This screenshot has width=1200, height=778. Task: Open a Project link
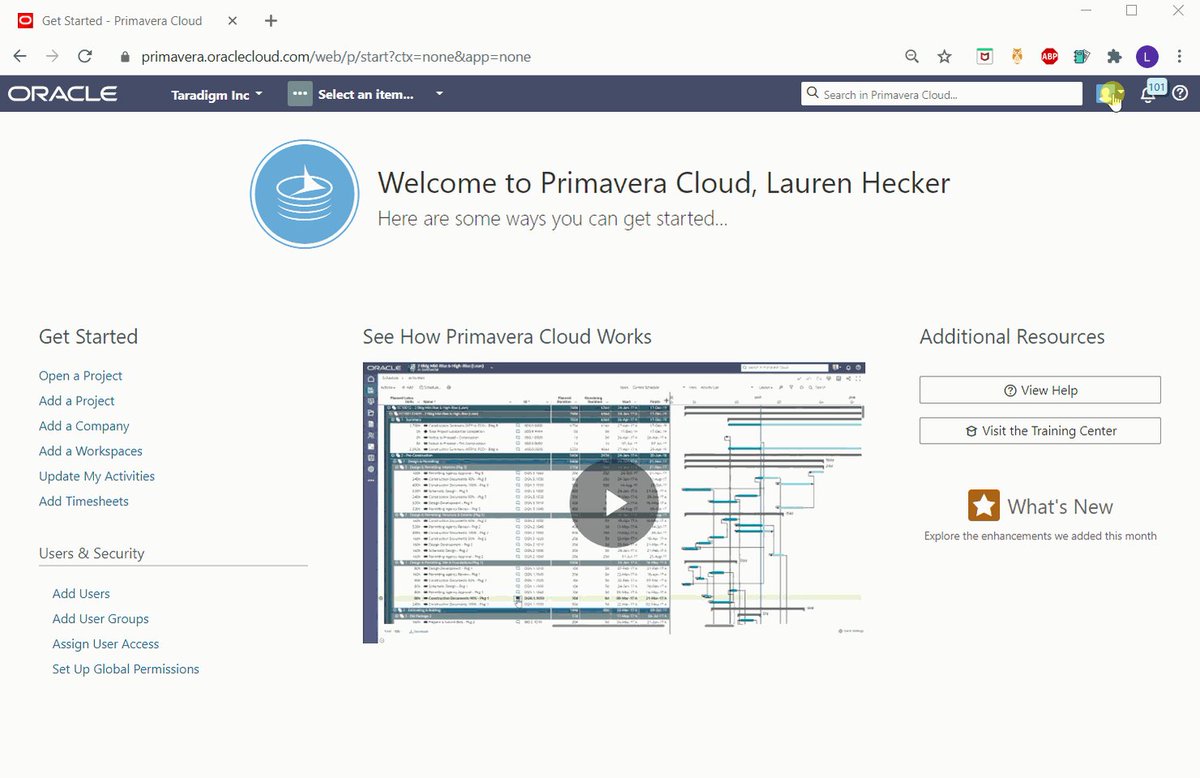tap(80, 376)
